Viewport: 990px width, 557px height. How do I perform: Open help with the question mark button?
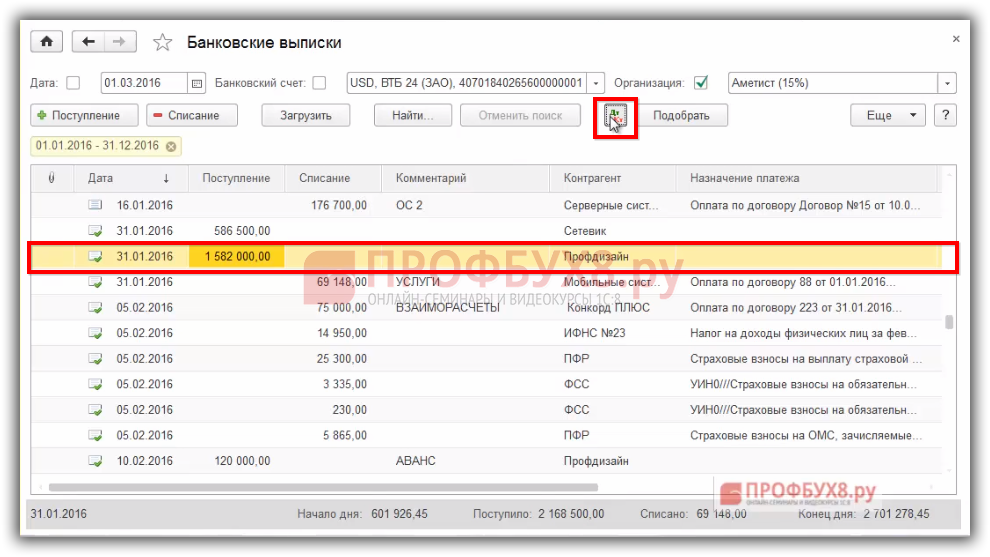pyautogui.click(x=945, y=116)
